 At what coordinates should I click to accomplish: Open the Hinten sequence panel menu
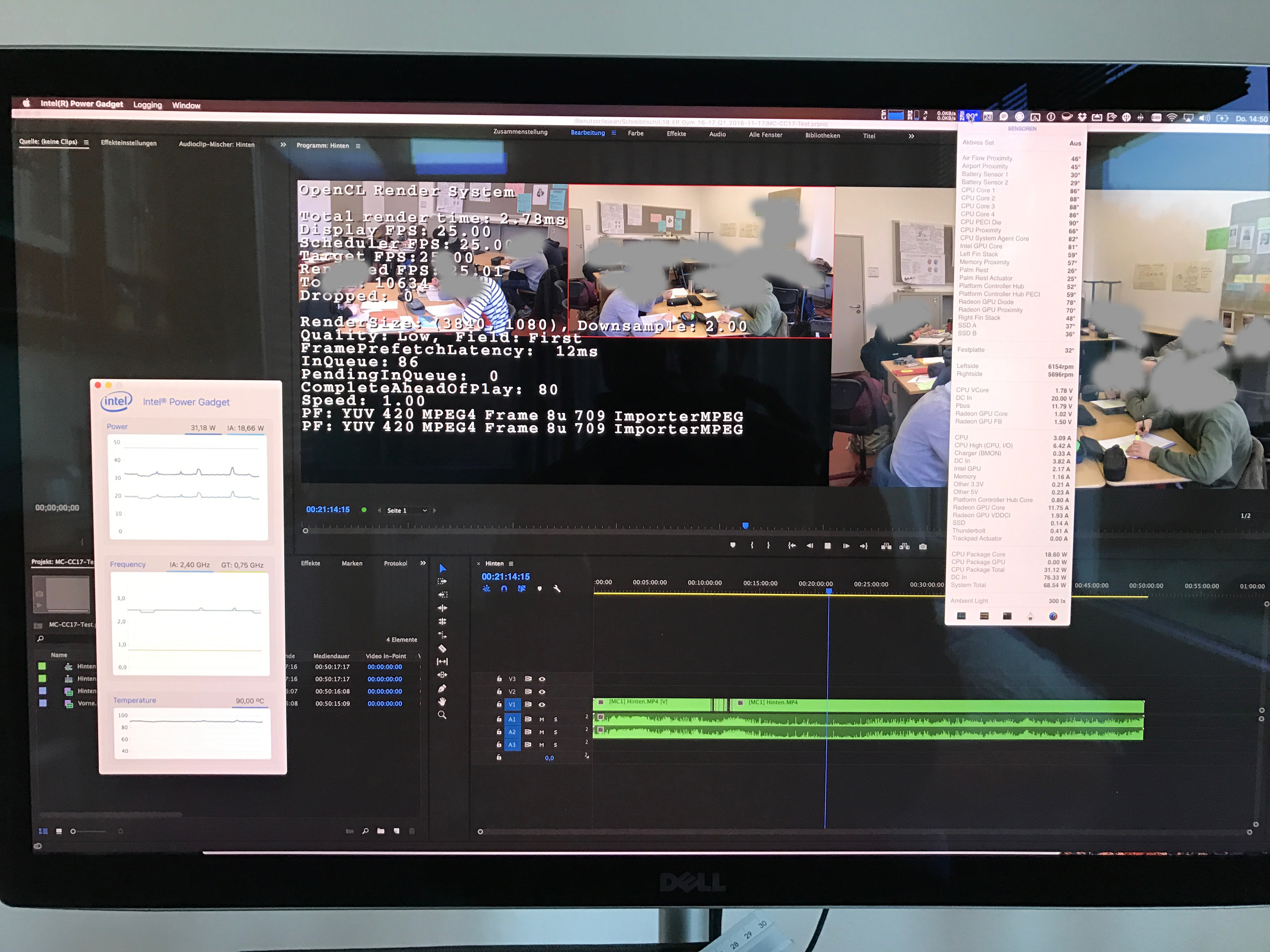pyautogui.click(x=511, y=564)
